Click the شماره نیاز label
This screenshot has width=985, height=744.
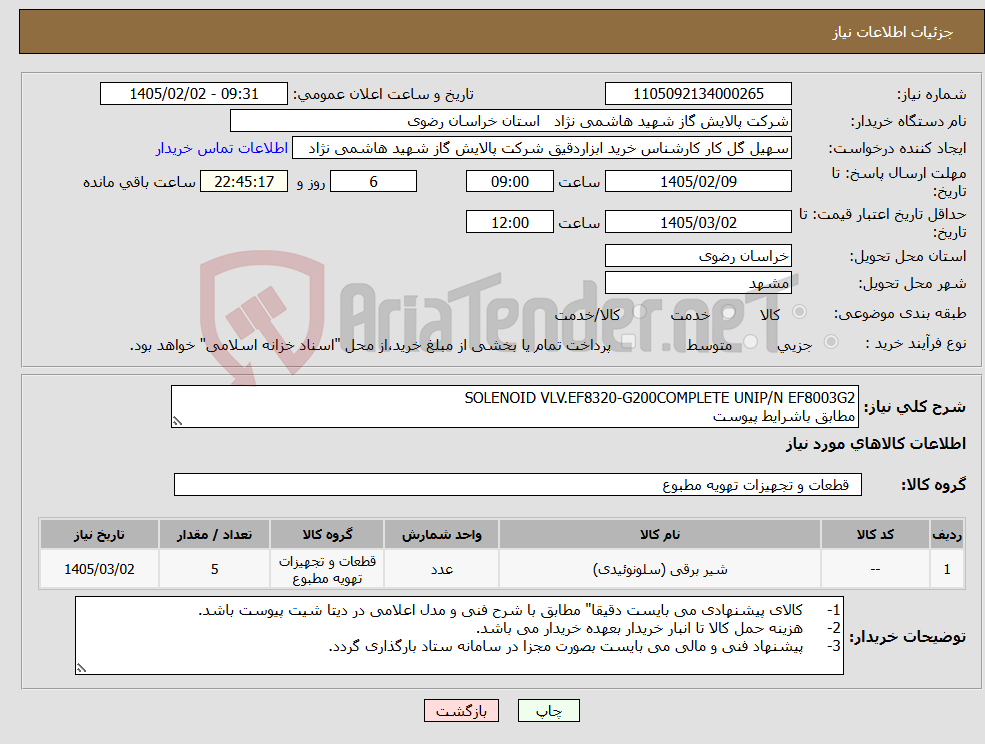click(931, 94)
